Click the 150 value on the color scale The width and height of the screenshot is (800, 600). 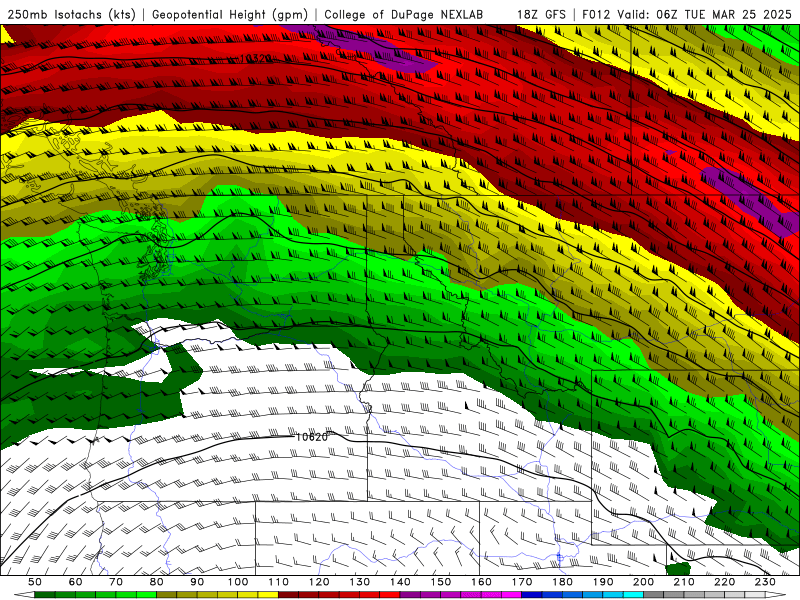coord(441,582)
